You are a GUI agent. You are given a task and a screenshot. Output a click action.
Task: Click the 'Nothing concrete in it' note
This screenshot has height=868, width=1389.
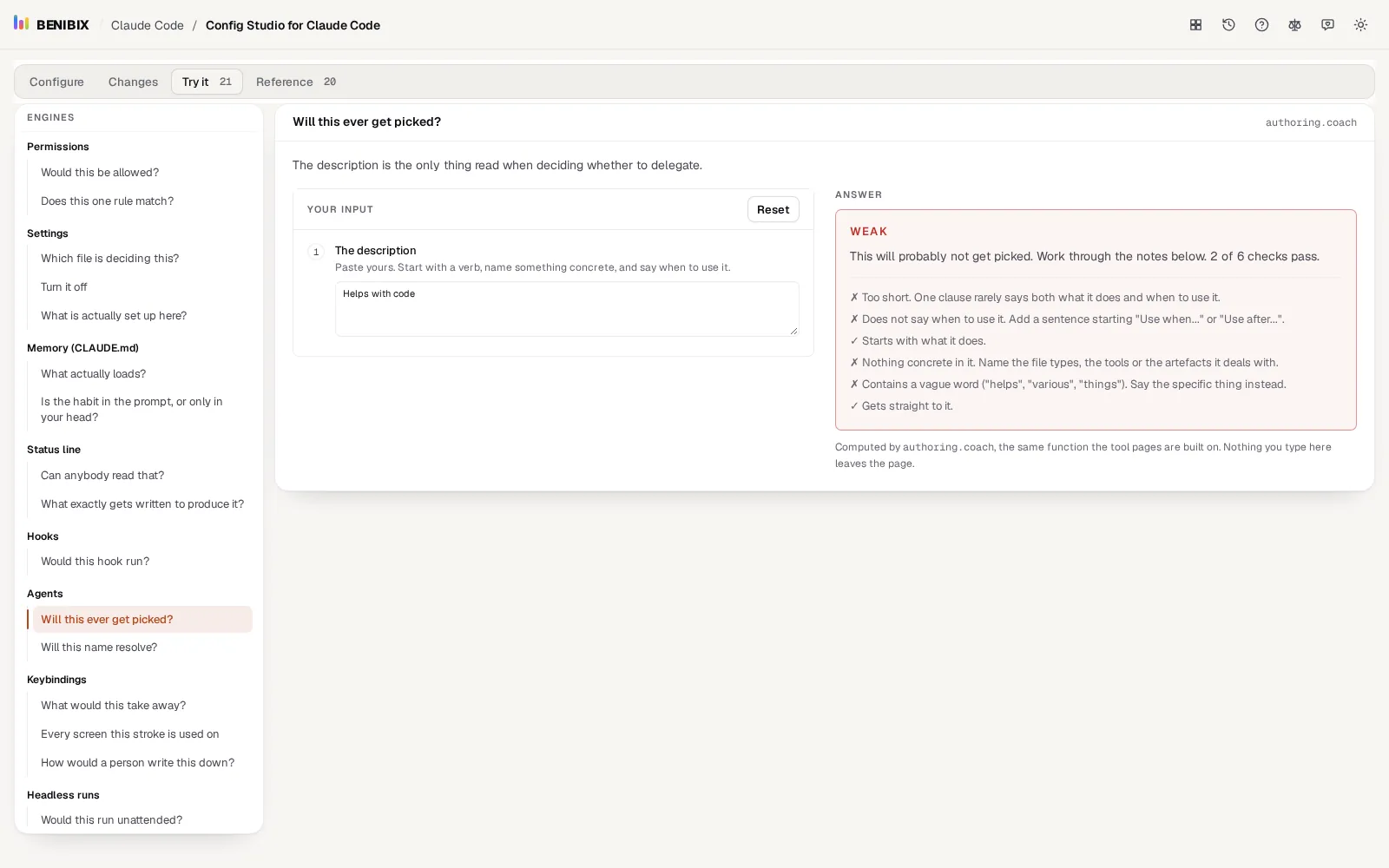point(1063,363)
